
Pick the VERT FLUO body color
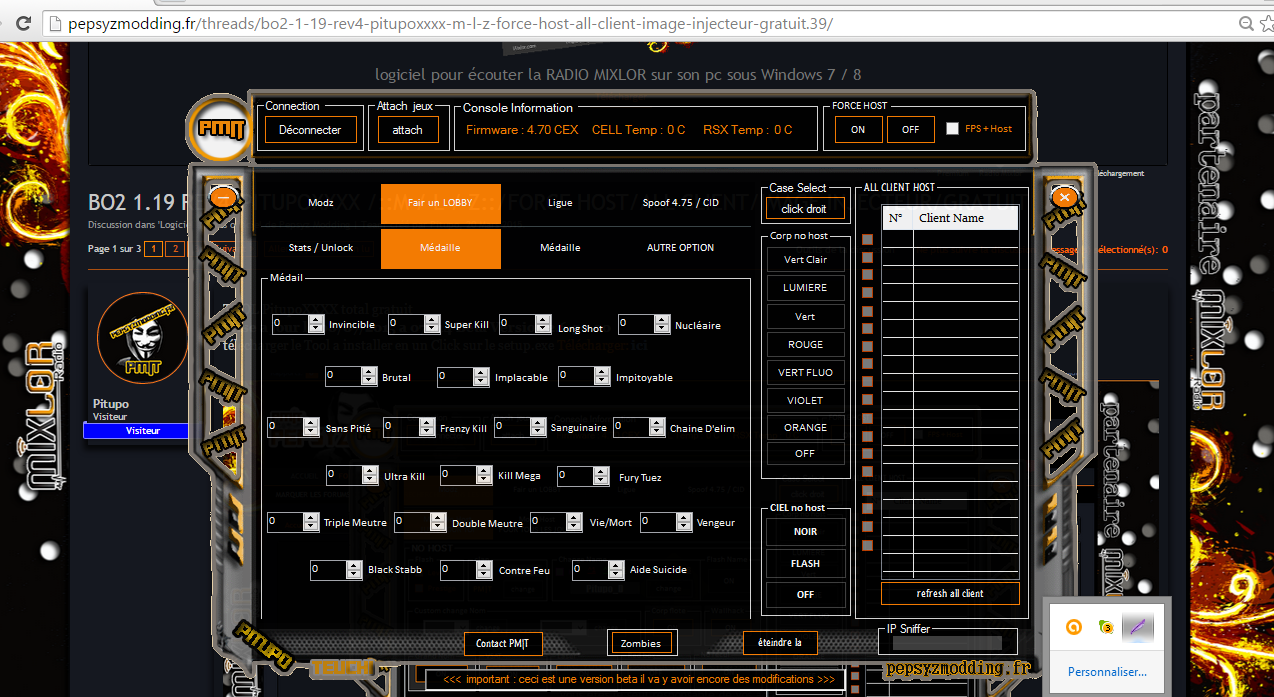click(806, 373)
